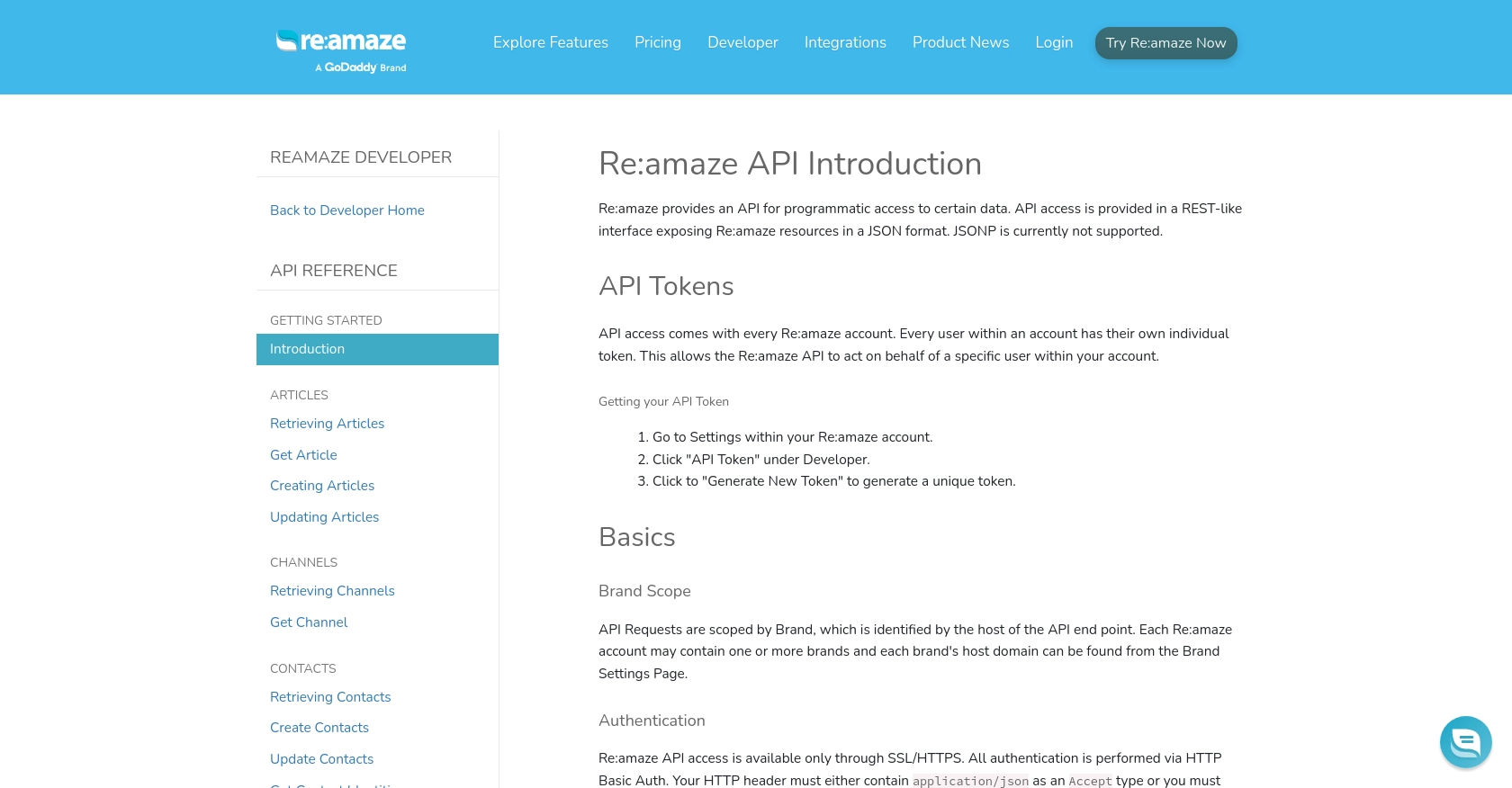Open Update Contacts reference
The width and height of the screenshot is (1512, 788).
coord(321,759)
